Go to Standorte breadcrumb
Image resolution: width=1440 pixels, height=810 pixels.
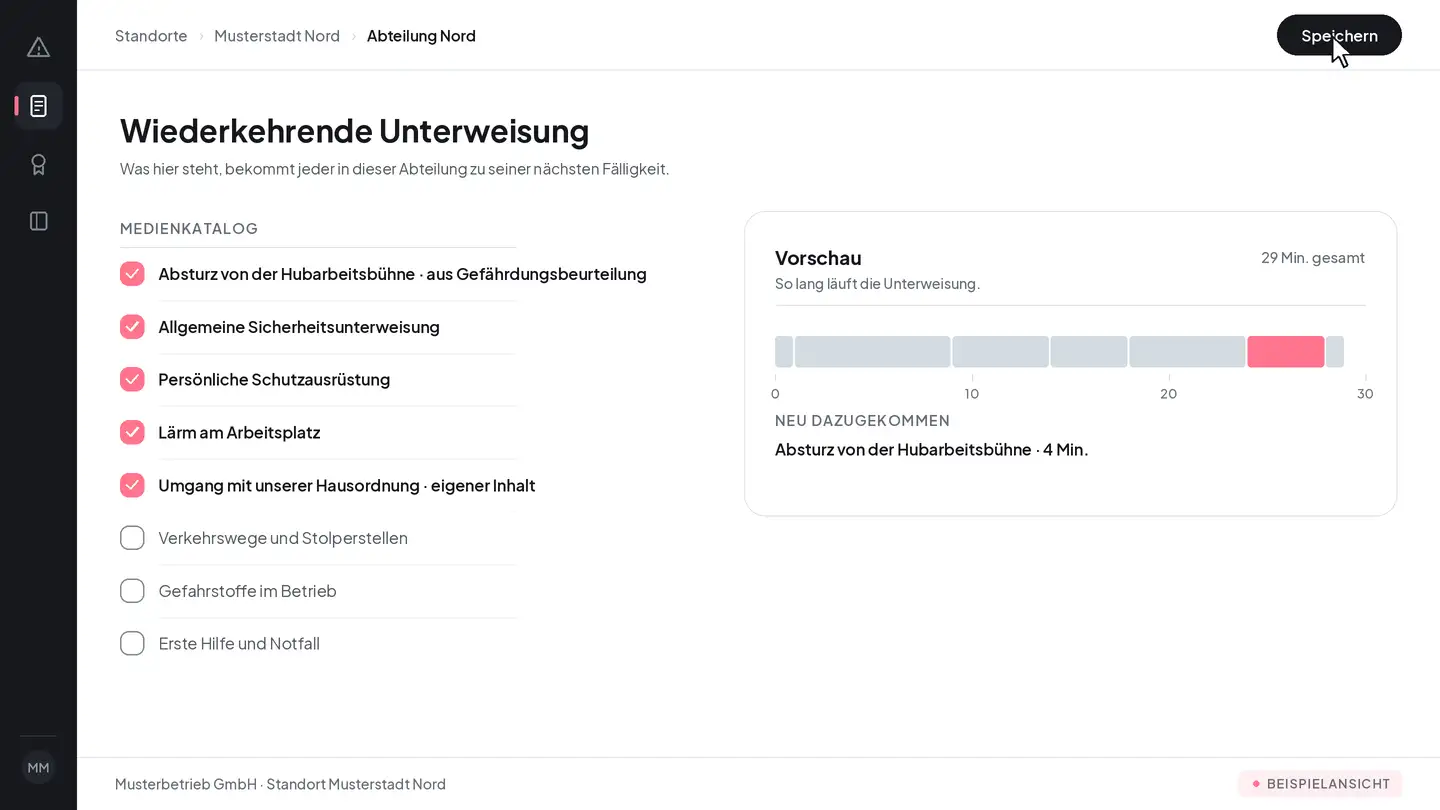point(151,36)
